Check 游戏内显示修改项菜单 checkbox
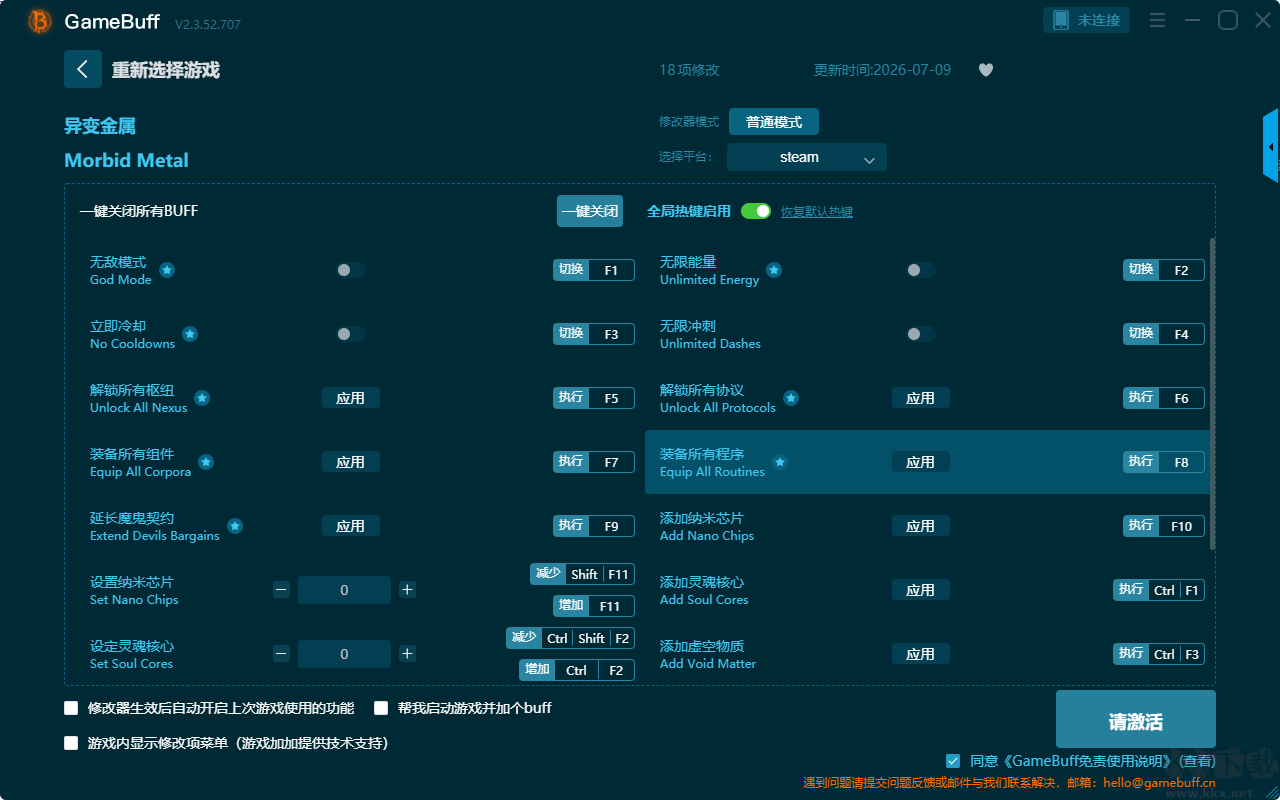The image size is (1280, 800). (71, 743)
